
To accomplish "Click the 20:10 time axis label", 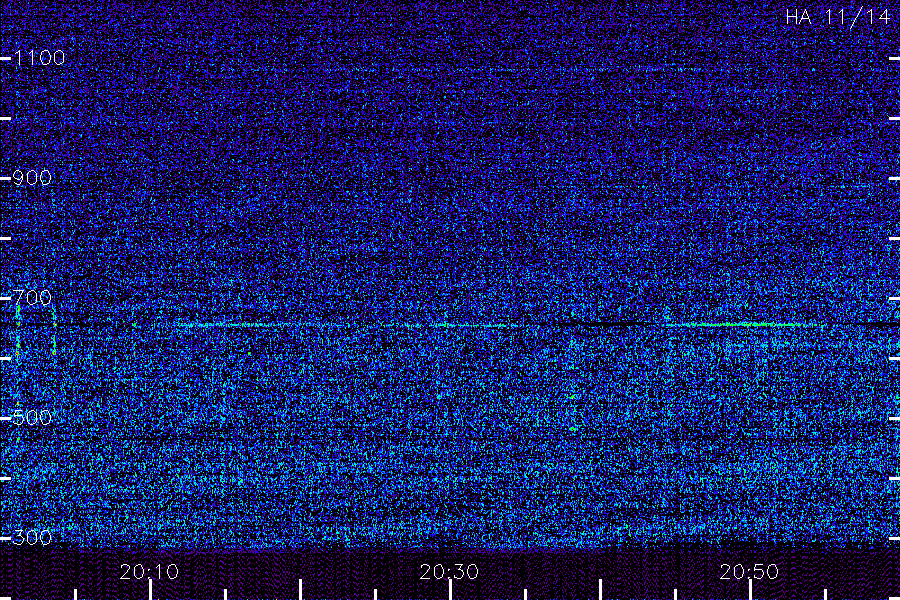I will coord(149,572).
